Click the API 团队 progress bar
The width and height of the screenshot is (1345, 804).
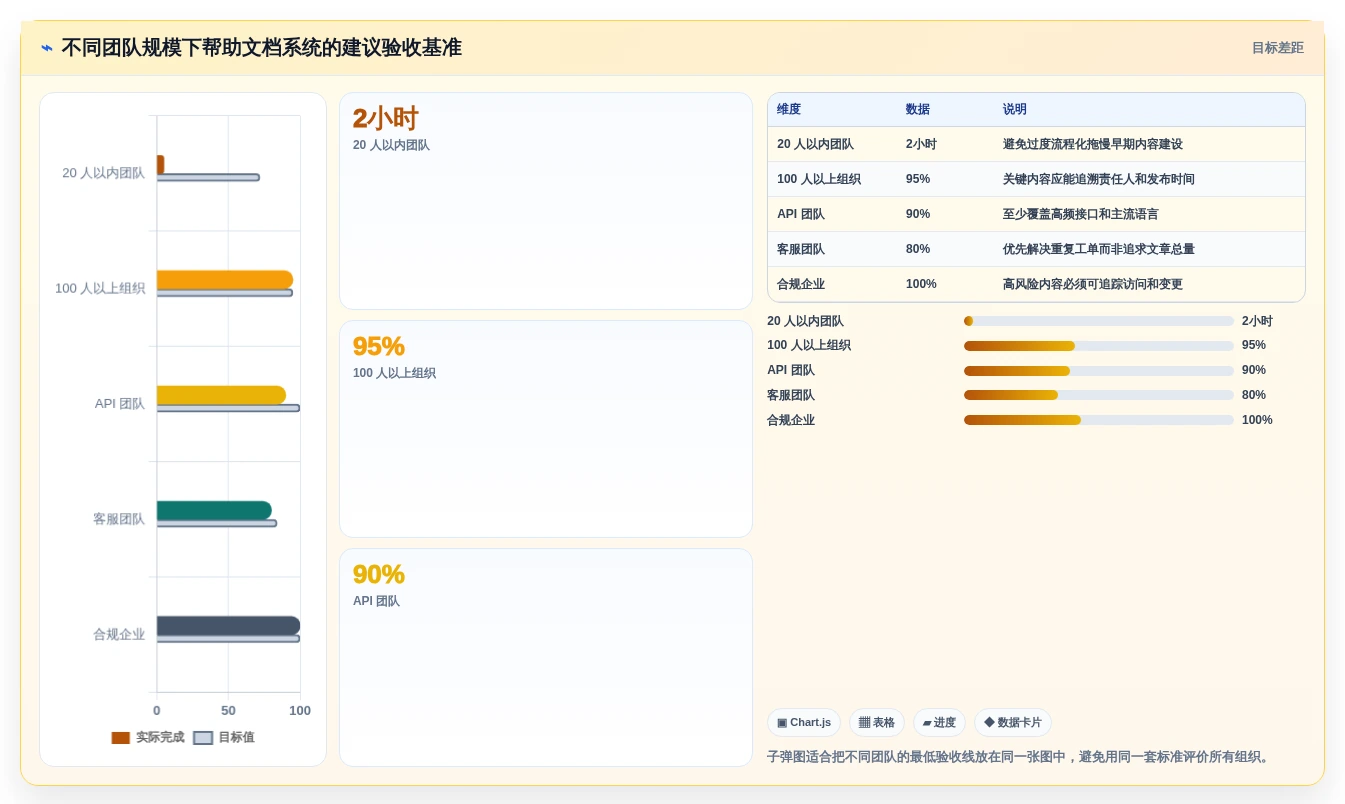click(x=1098, y=371)
